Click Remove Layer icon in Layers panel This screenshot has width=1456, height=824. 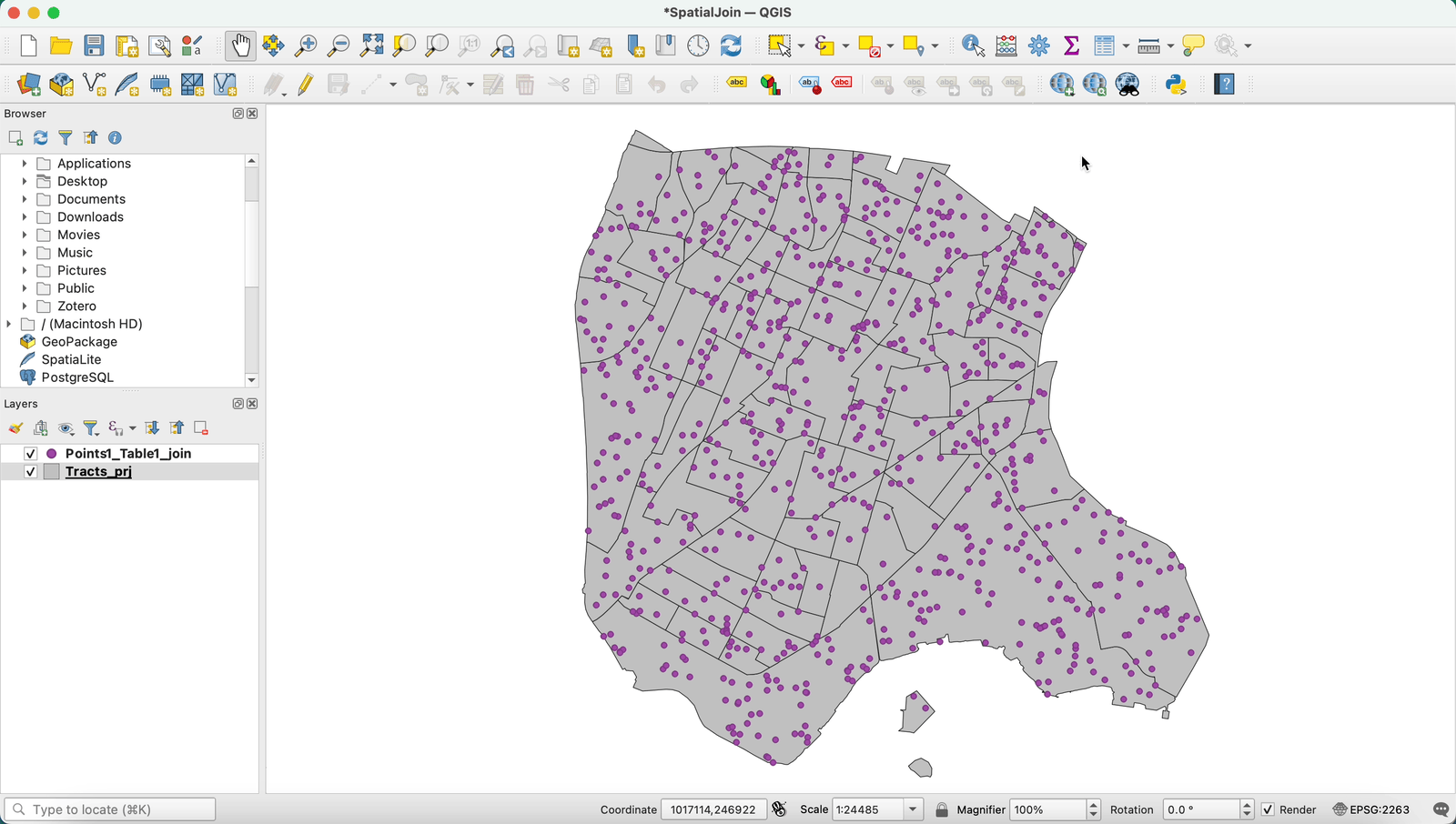point(202,428)
